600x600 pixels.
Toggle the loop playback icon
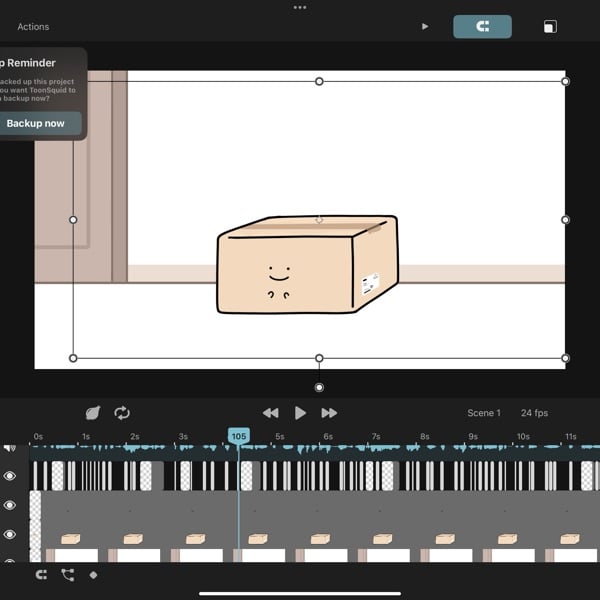122,413
